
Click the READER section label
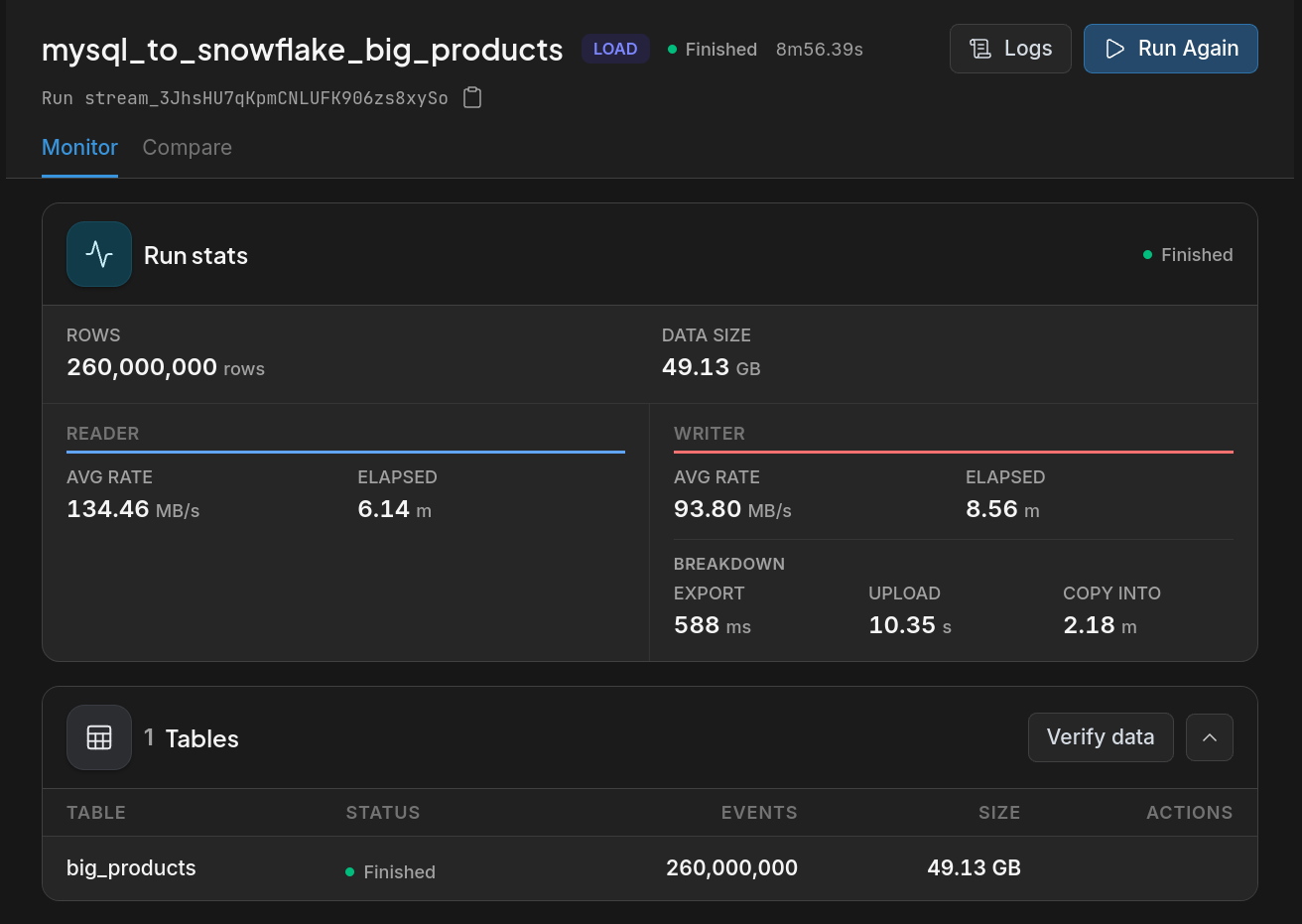103,434
